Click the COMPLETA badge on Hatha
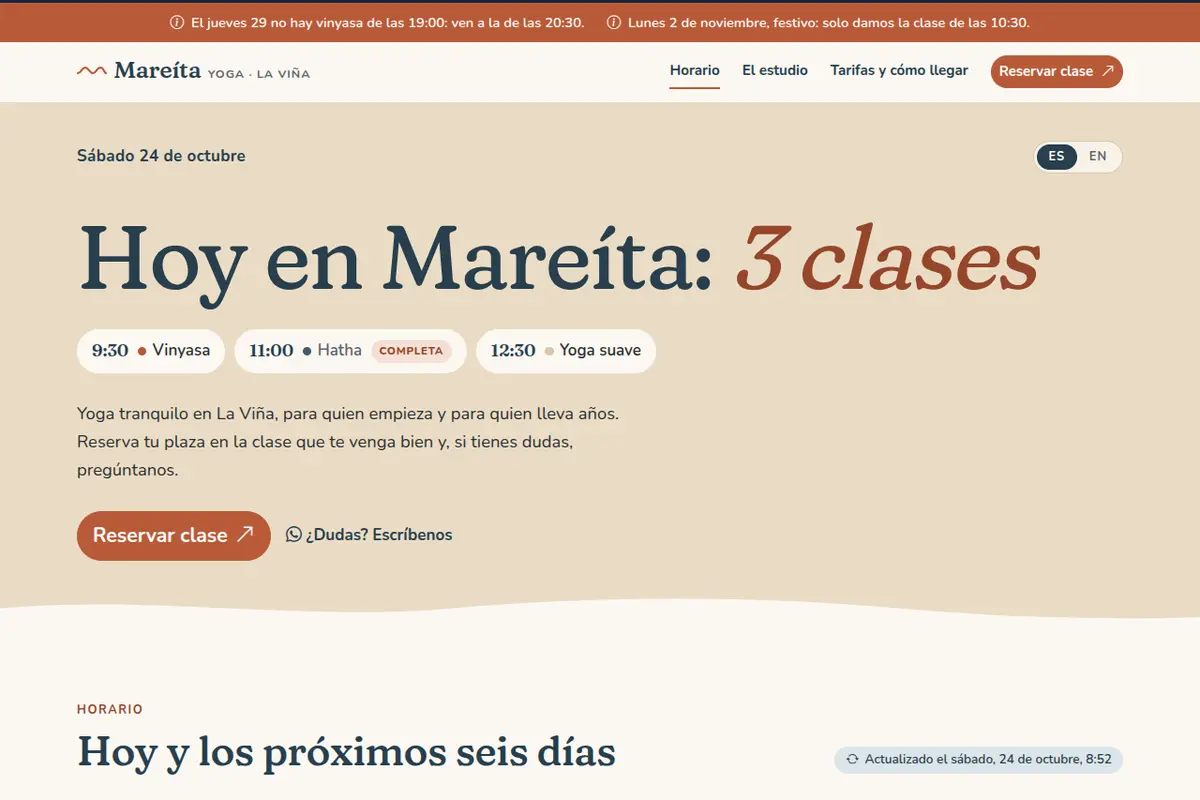 pyautogui.click(x=411, y=351)
